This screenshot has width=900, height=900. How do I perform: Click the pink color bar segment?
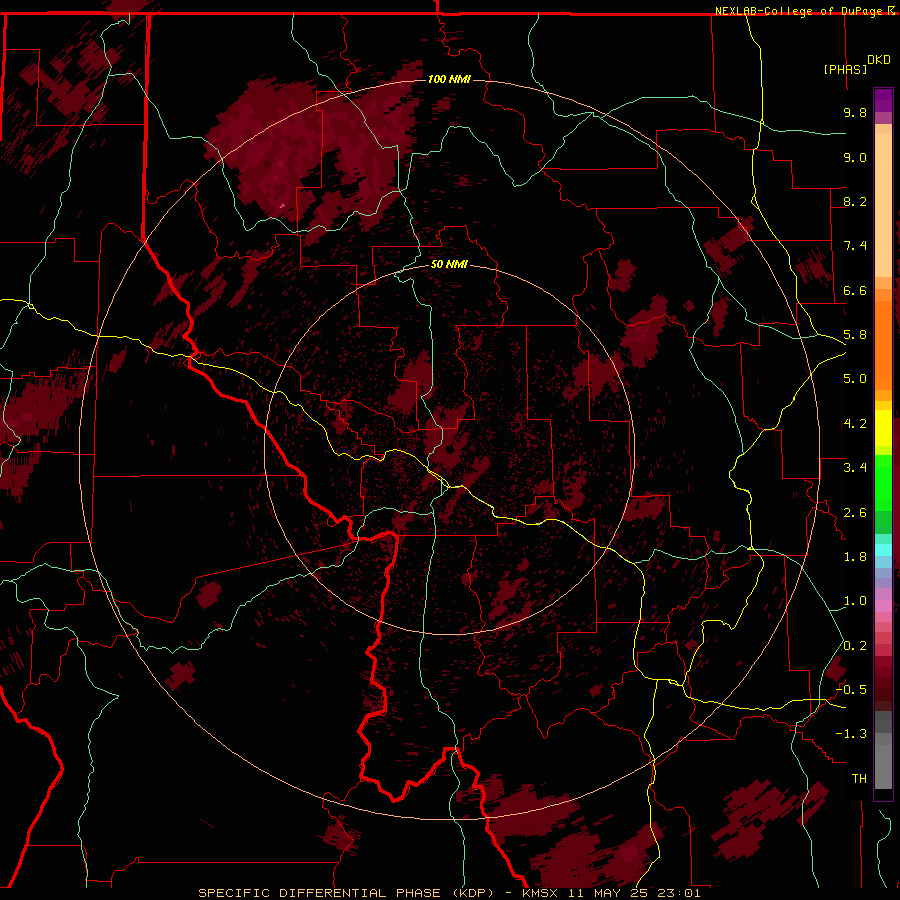pyautogui.click(x=883, y=606)
